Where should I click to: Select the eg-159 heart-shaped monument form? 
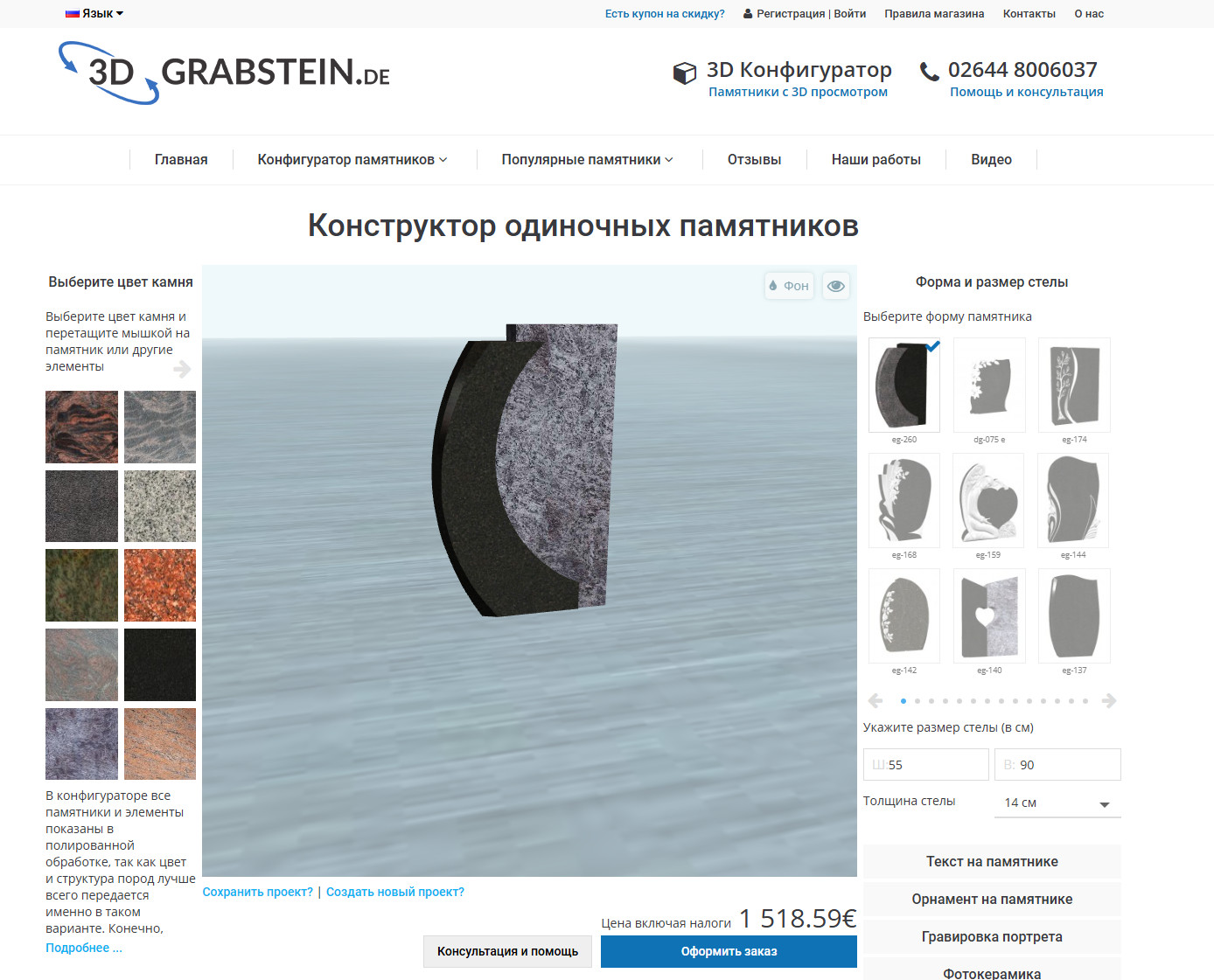pos(987,500)
